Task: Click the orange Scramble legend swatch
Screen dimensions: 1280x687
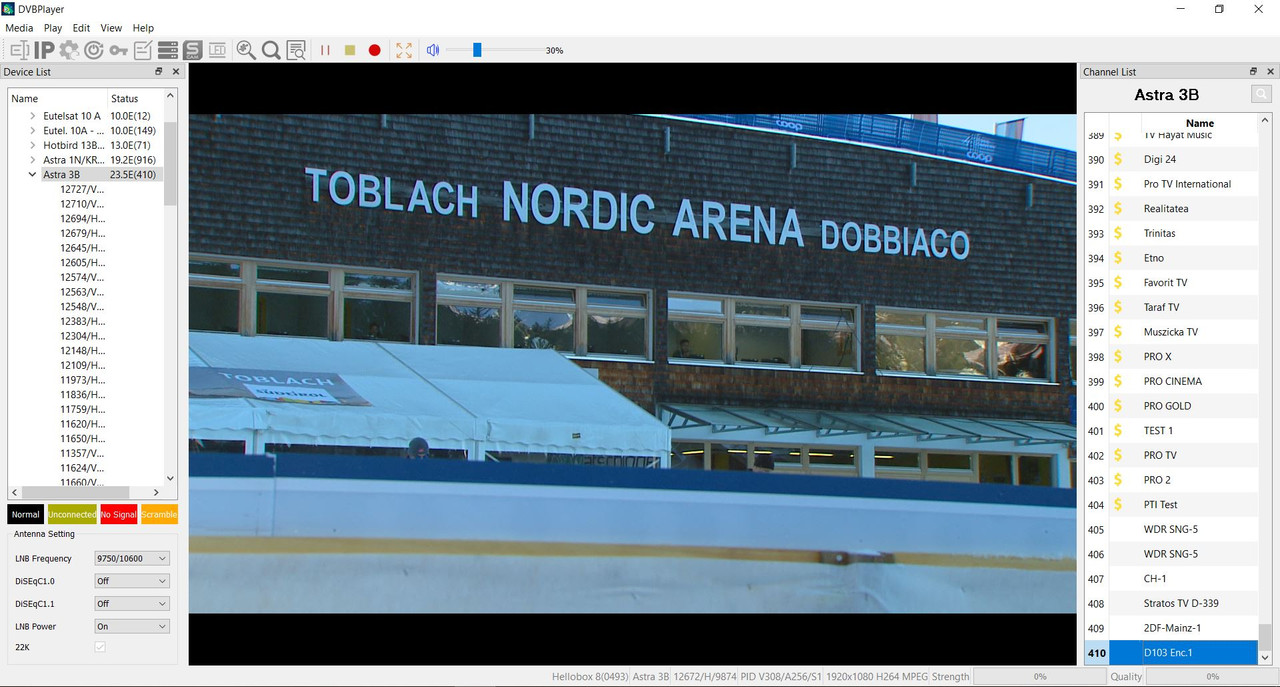Action: click(x=159, y=514)
